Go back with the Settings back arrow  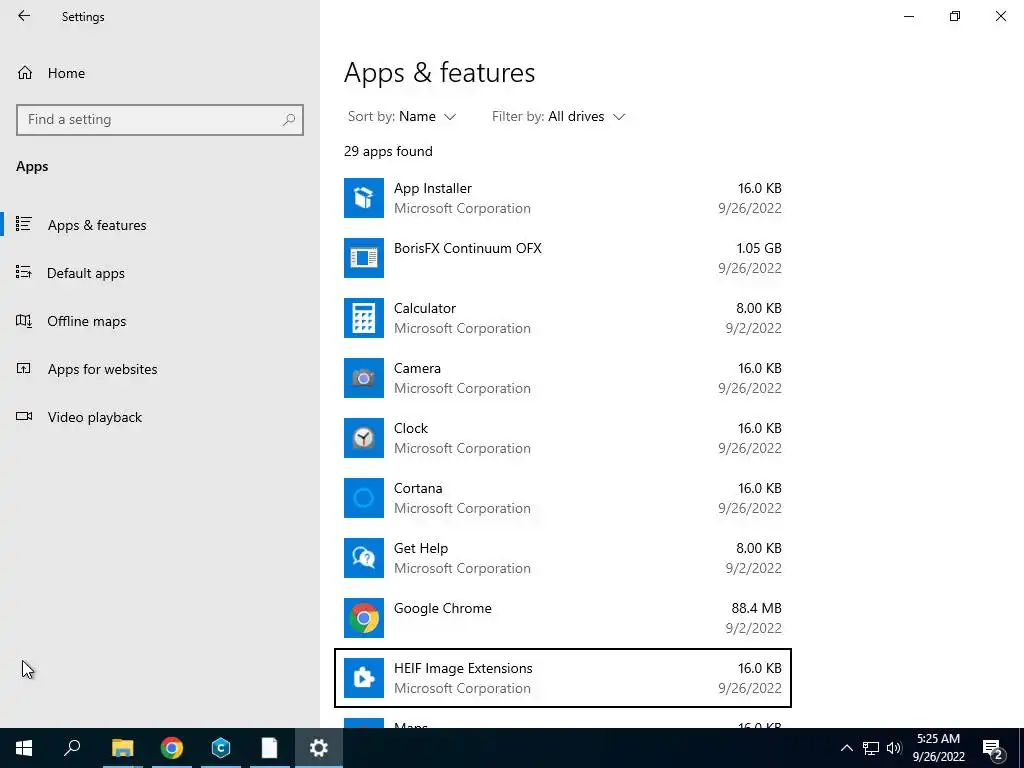pyautogui.click(x=24, y=16)
